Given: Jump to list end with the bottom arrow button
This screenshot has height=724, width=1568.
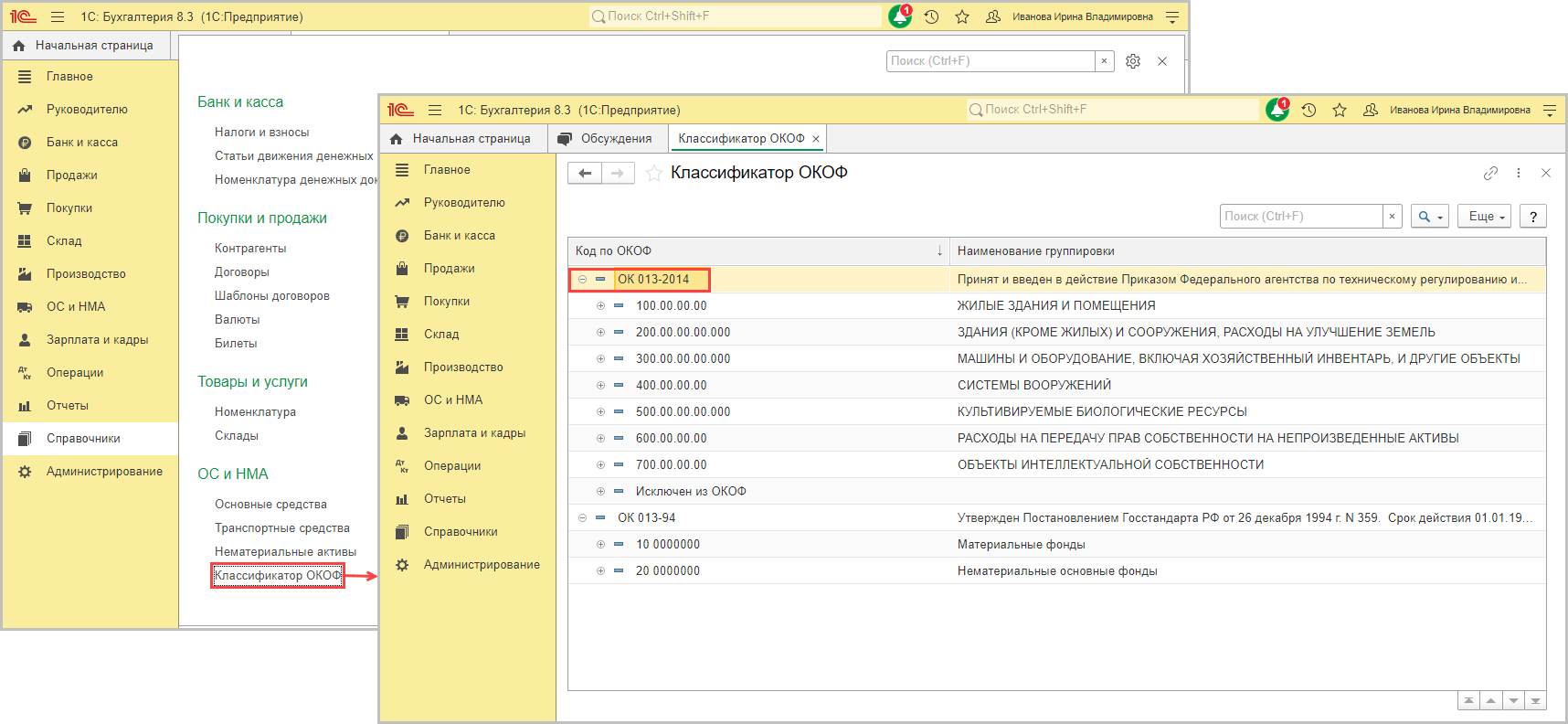Looking at the screenshot, I should tap(1535, 701).
